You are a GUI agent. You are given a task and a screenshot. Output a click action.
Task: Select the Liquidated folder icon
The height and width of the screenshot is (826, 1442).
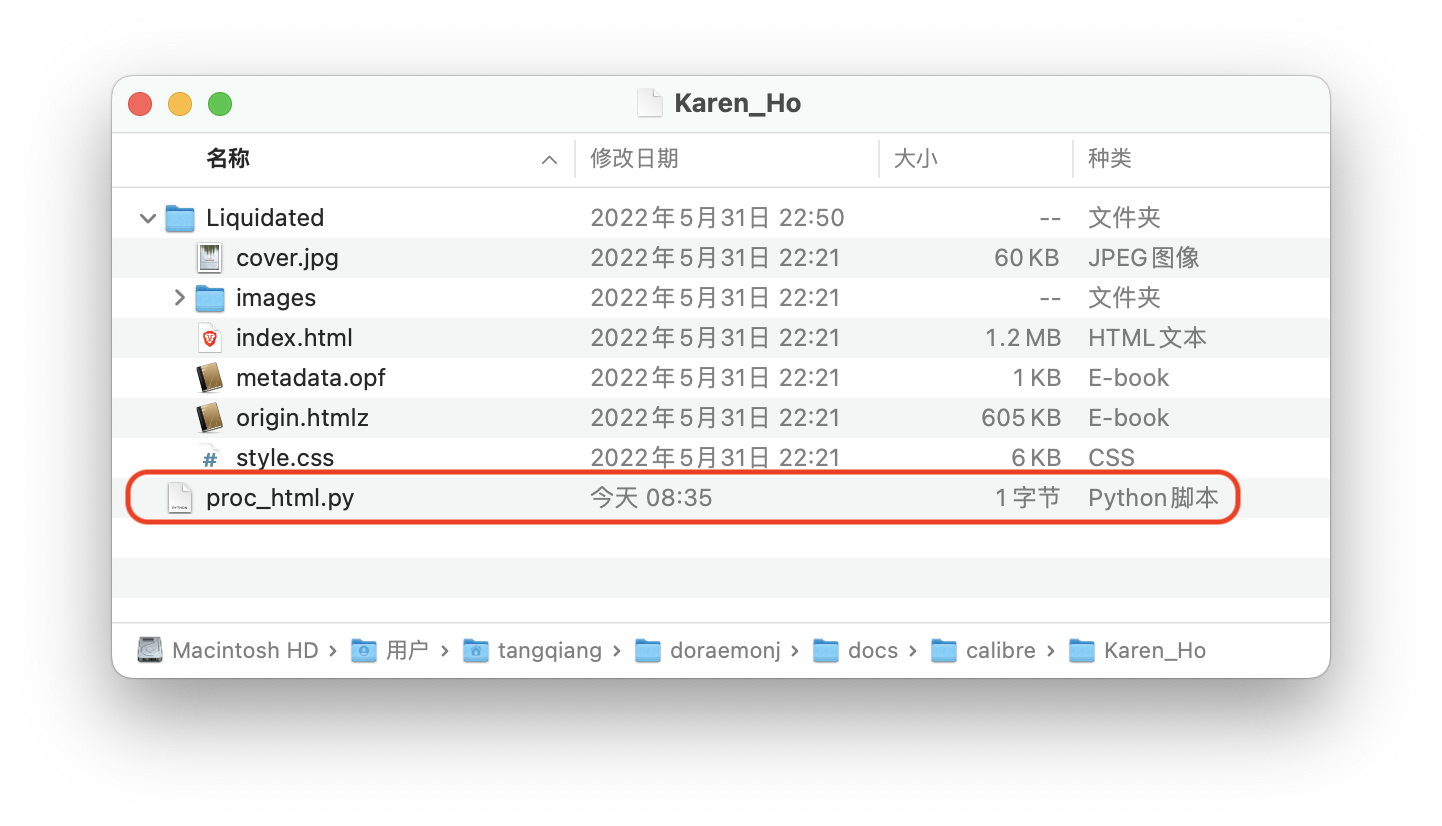coord(180,217)
